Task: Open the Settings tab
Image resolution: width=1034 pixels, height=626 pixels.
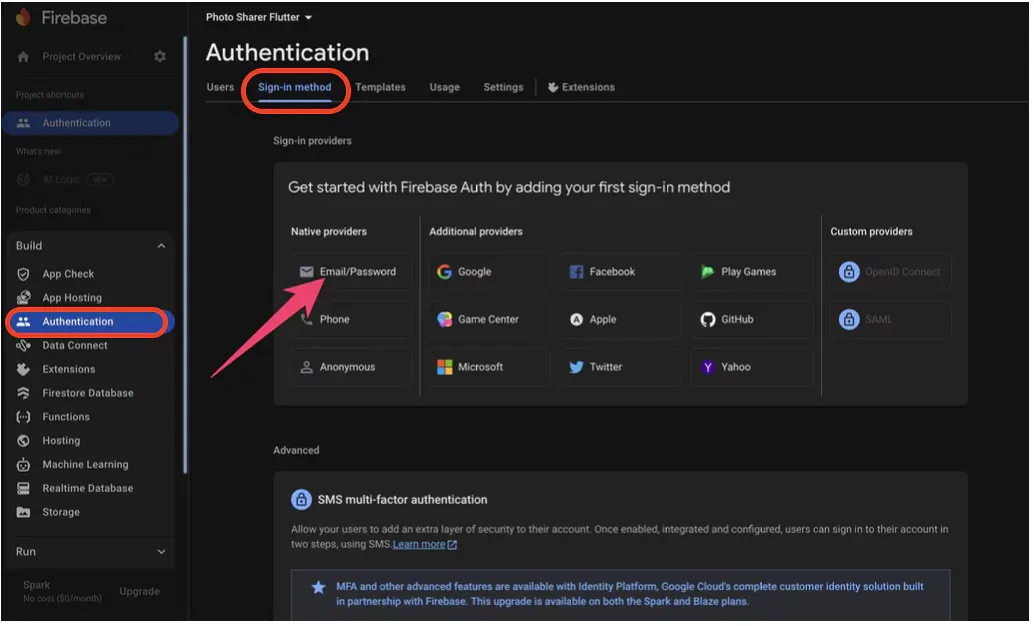Action: click(x=503, y=87)
